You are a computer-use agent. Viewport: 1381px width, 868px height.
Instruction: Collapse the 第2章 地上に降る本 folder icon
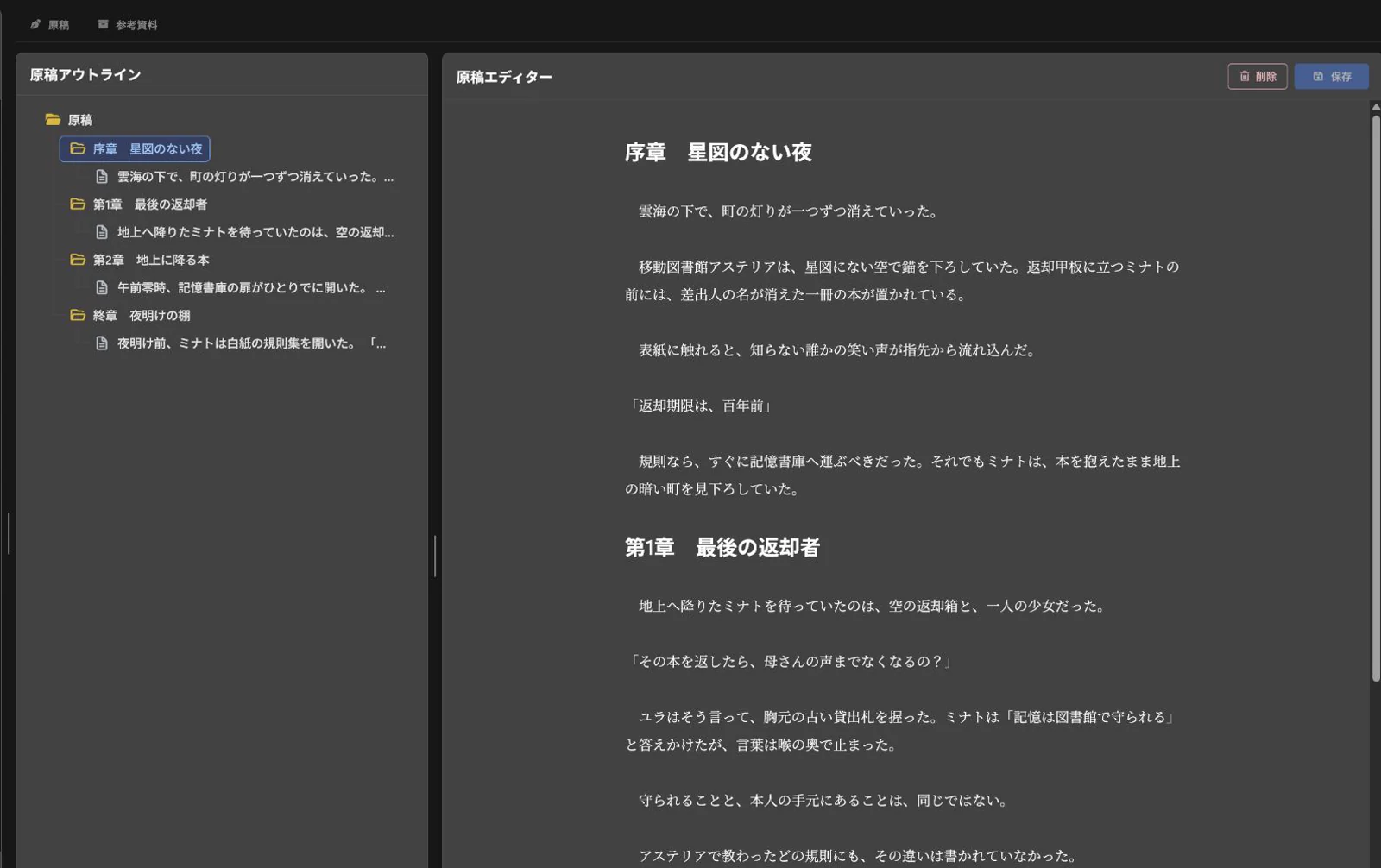[x=78, y=260]
